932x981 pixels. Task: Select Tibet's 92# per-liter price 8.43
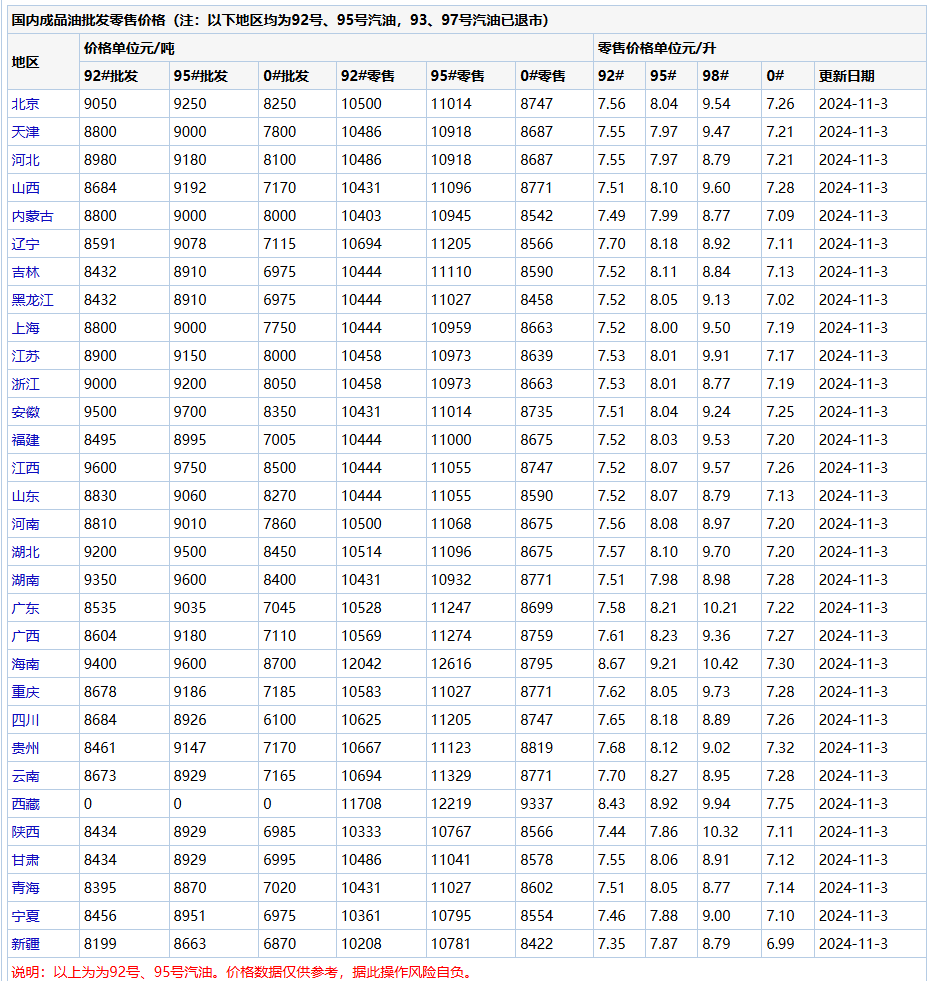[x=611, y=804]
